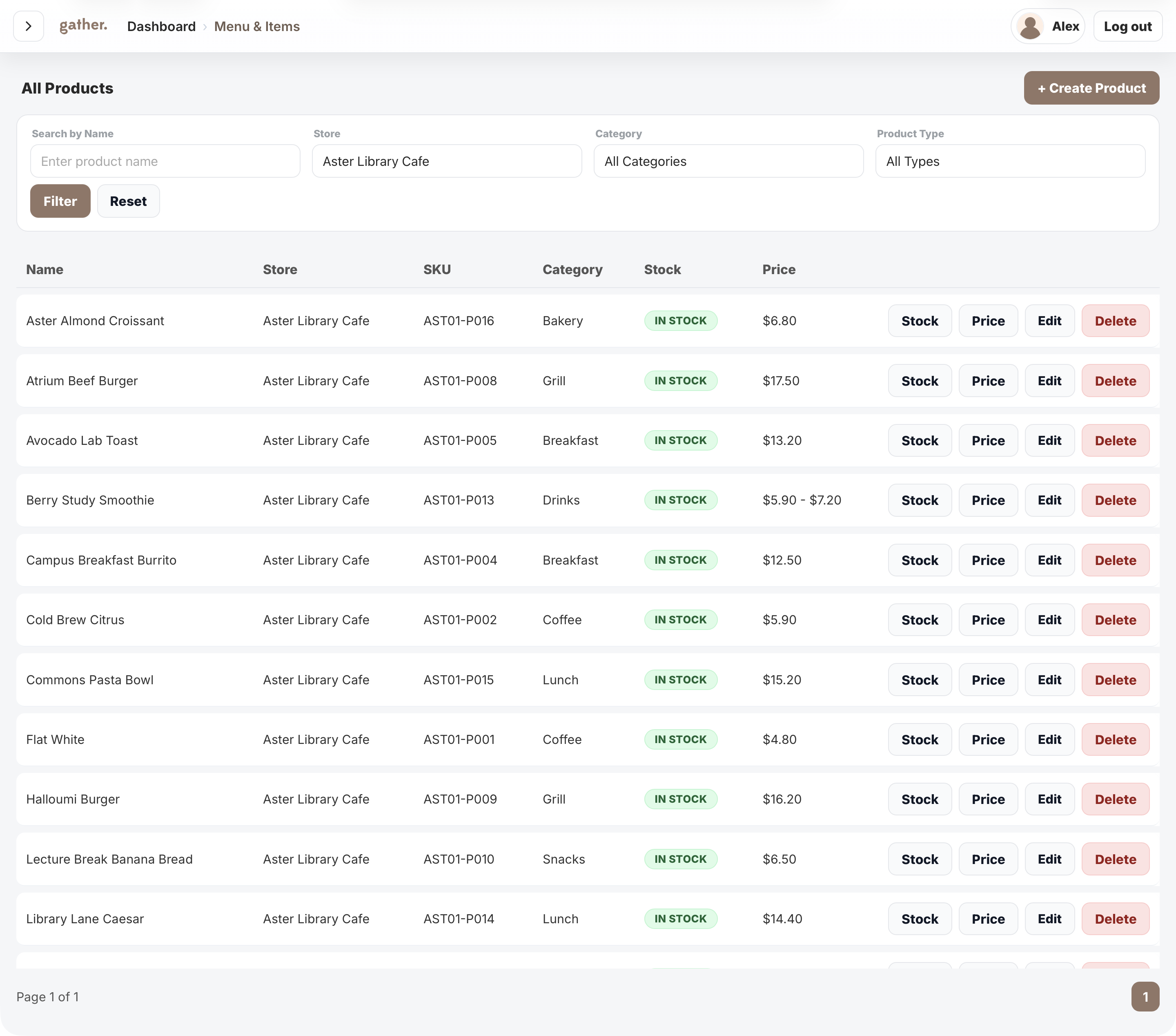Create a new product
Image resolution: width=1176 pixels, height=1036 pixels.
point(1091,88)
